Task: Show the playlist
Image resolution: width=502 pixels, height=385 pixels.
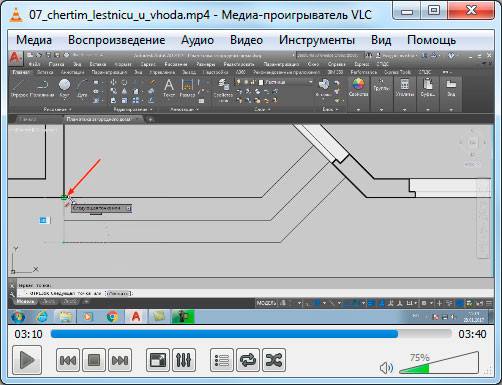Action: [222, 360]
